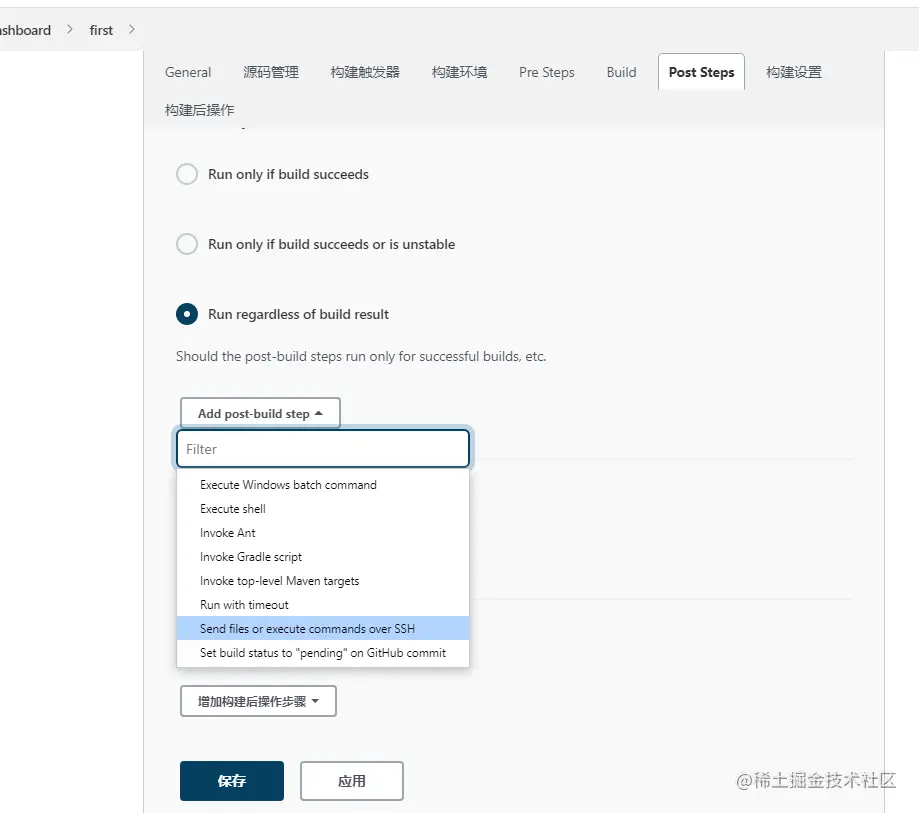
Task: Select Invoke Ant option
Action: [x=323, y=533]
